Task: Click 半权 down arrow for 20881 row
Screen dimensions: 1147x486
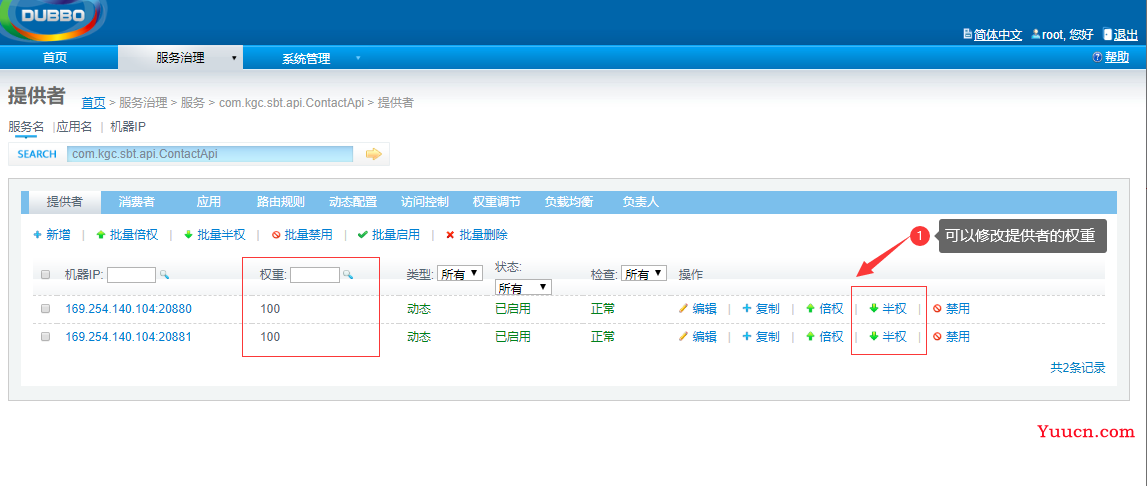Action: click(873, 336)
